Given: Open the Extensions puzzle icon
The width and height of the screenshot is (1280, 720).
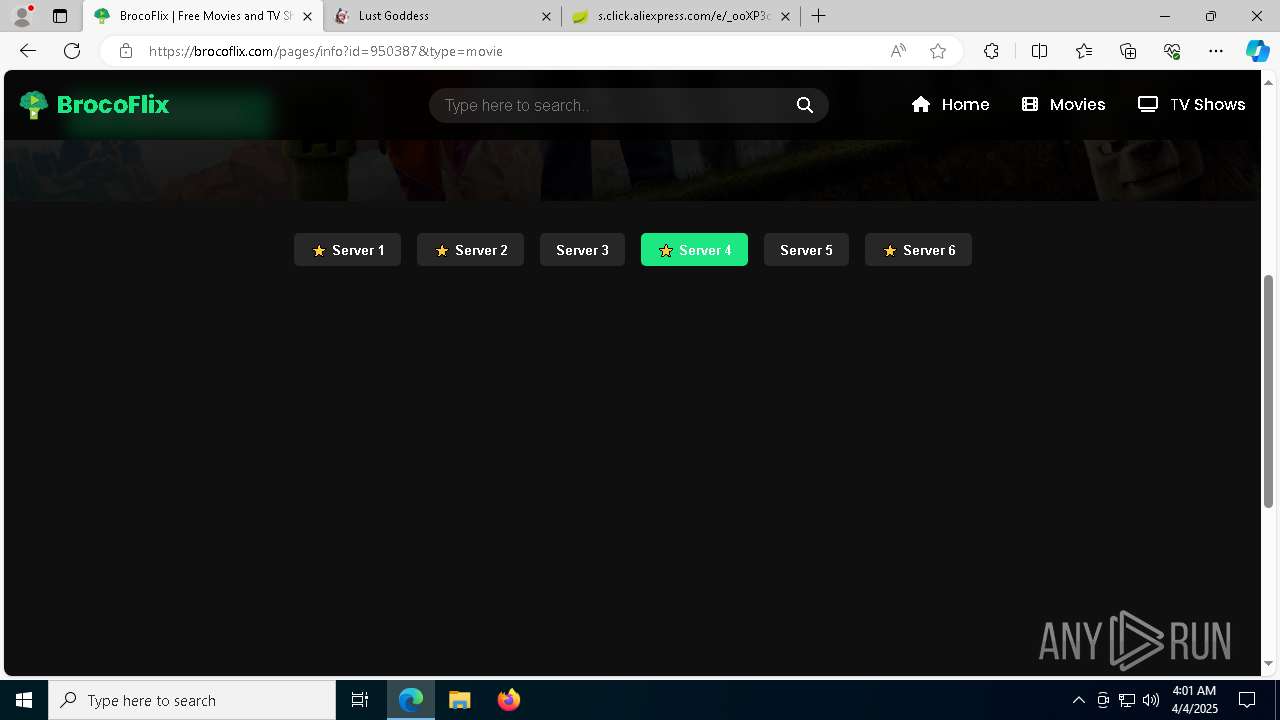Looking at the screenshot, I should [x=991, y=51].
